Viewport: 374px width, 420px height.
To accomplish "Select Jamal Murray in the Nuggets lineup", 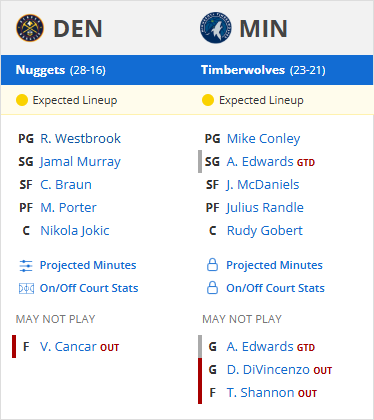I will (x=80, y=162).
